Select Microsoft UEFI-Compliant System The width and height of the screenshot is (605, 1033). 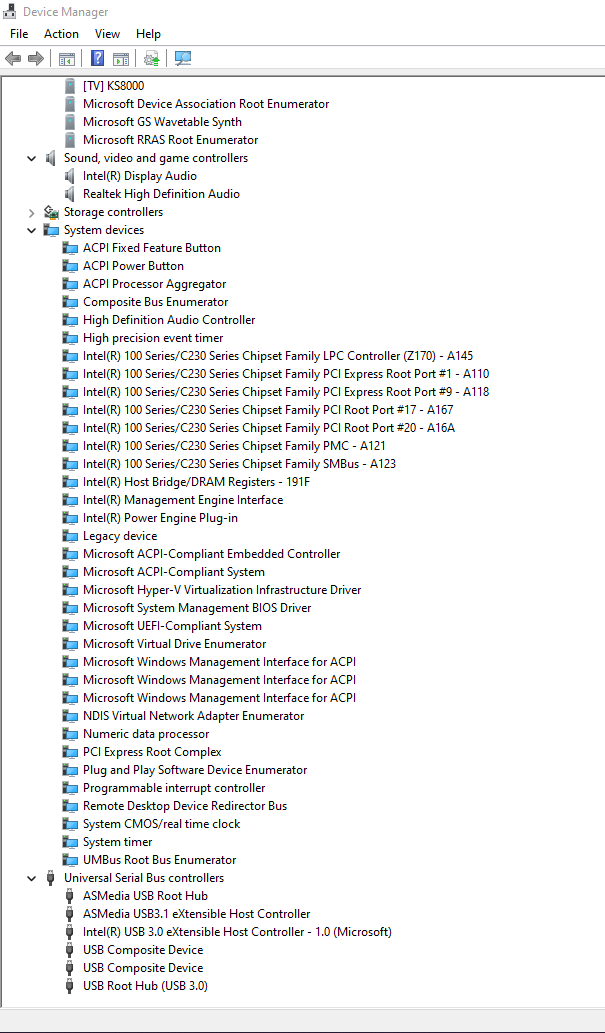click(x=173, y=626)
